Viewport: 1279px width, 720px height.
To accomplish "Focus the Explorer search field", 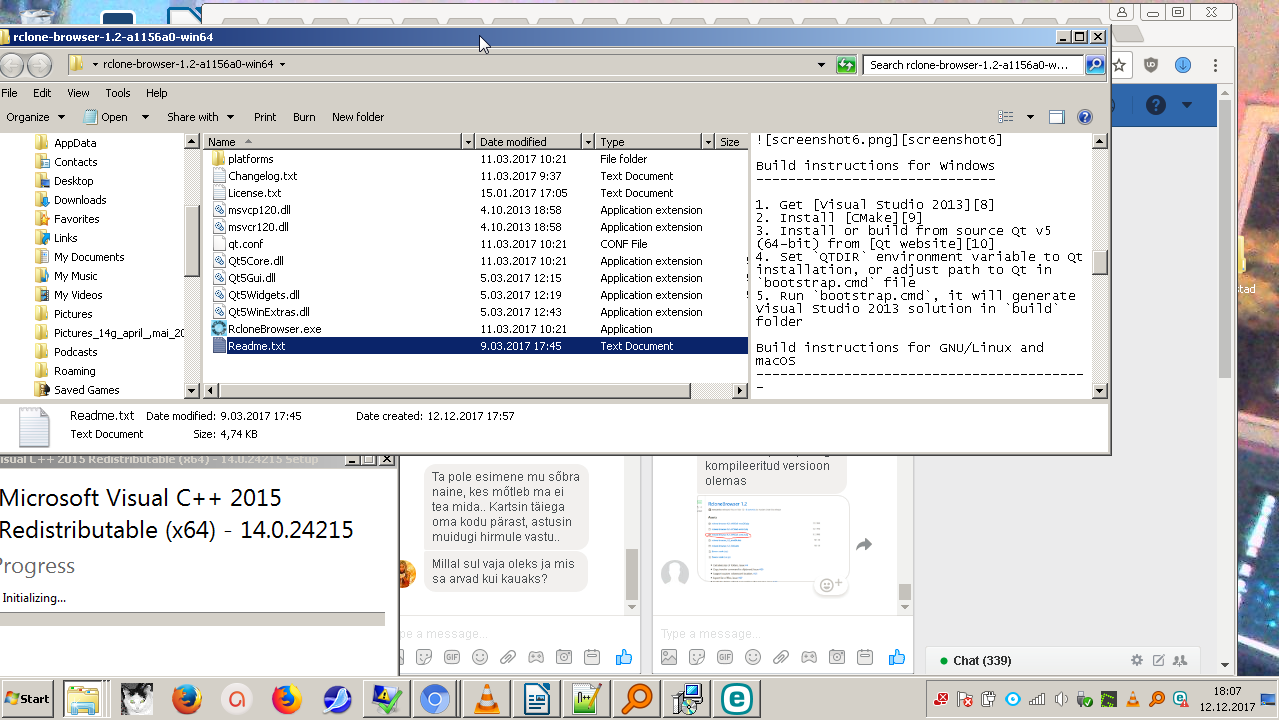I will coord(973,65).
